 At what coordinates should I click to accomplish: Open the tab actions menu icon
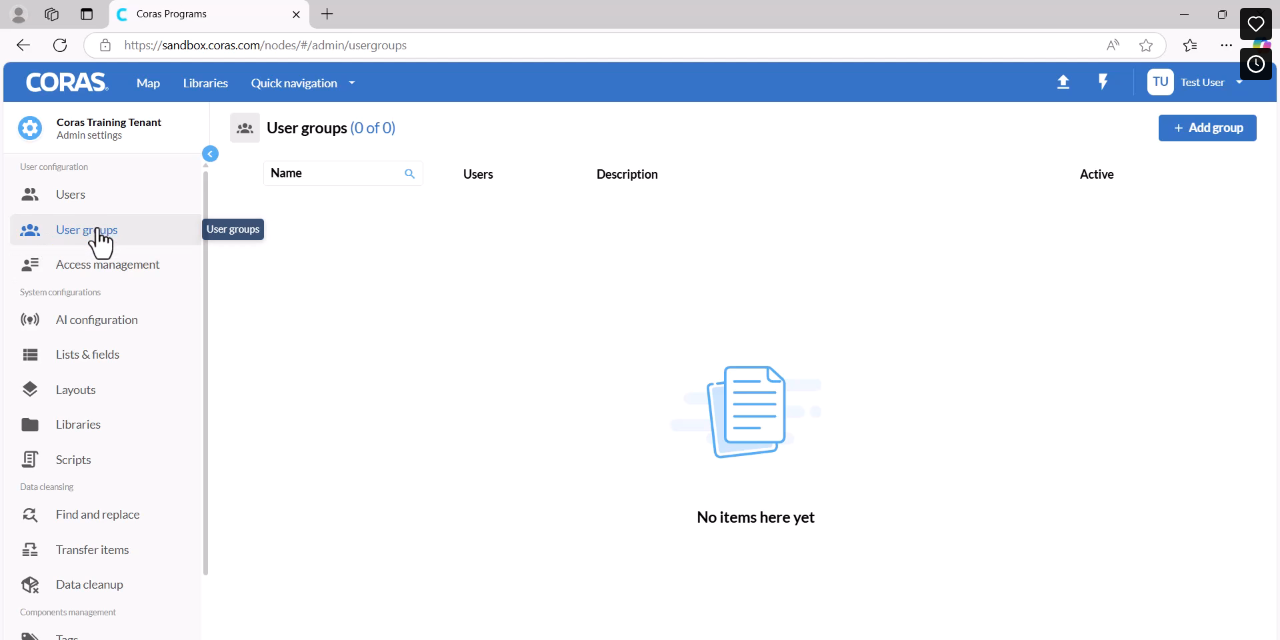click(x=86, y=14)
